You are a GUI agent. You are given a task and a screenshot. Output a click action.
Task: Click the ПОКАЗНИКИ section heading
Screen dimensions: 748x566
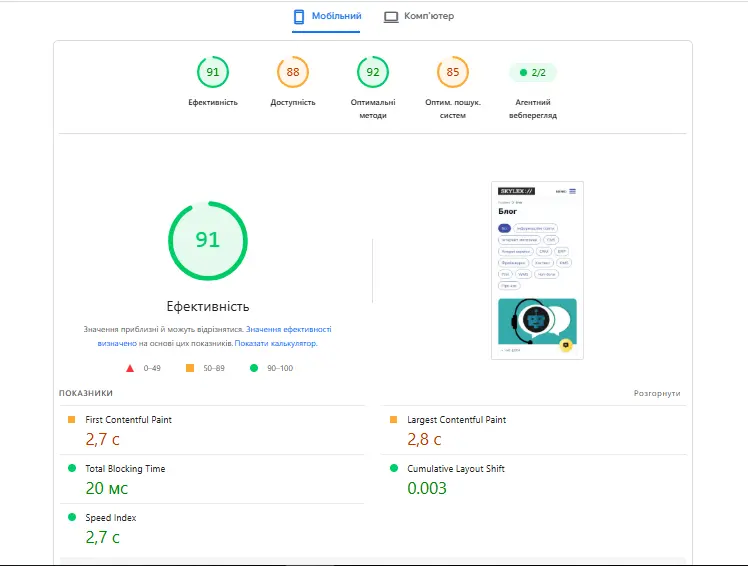[x=86, y=393]
